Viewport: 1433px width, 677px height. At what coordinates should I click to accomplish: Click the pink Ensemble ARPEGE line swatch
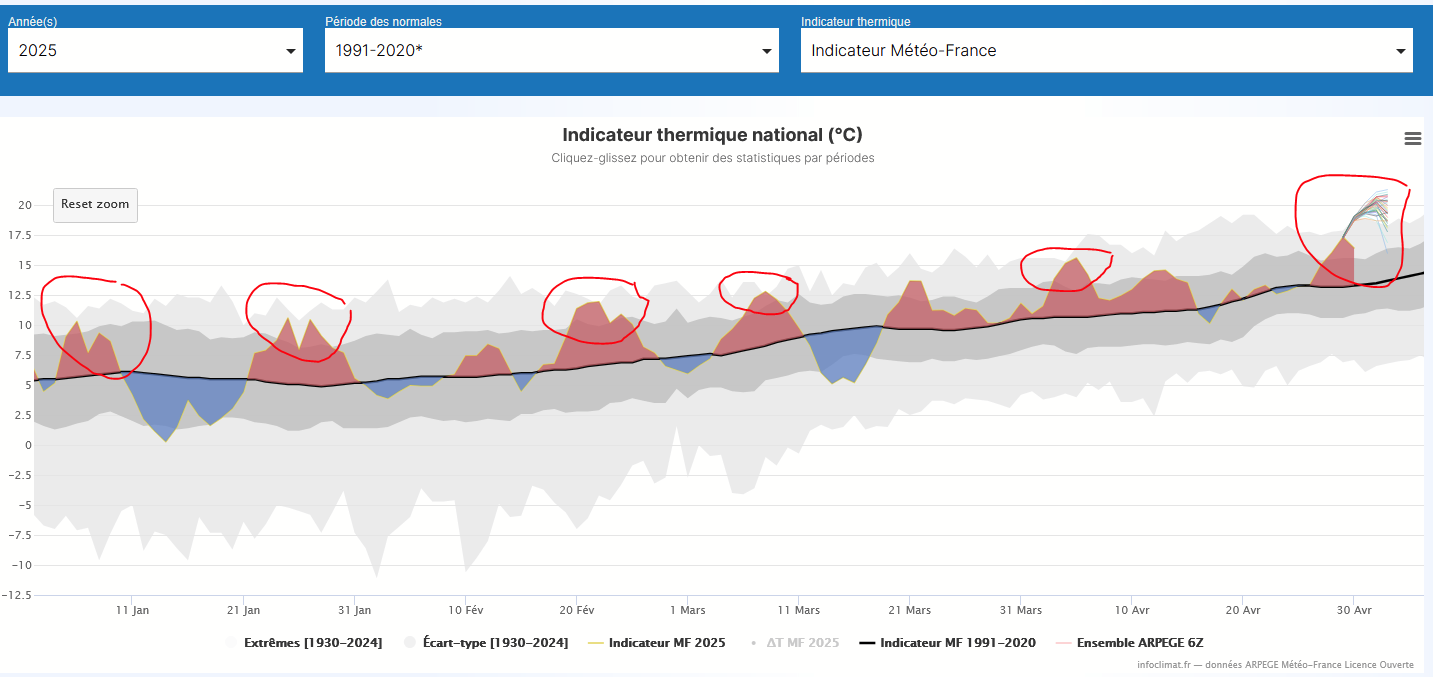[1064, 643]
